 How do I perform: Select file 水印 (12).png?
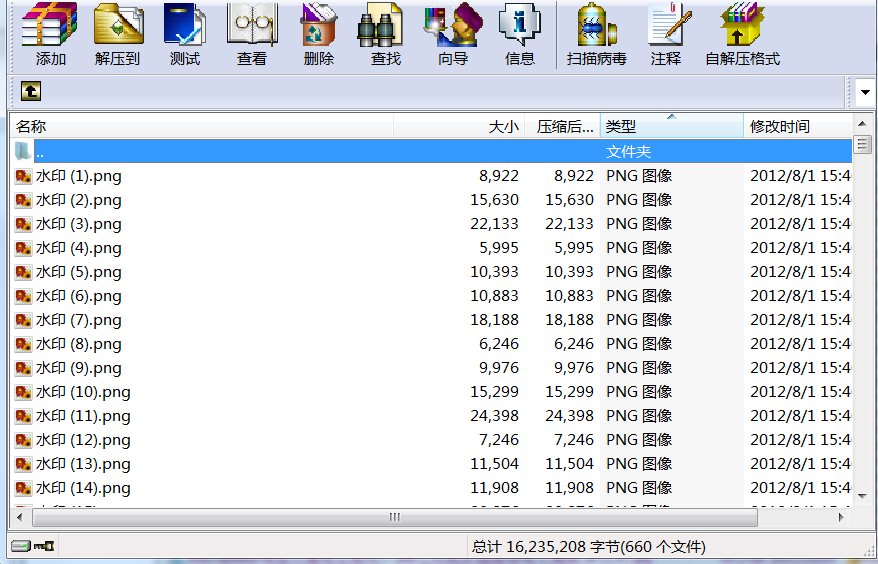coord(432,440)
